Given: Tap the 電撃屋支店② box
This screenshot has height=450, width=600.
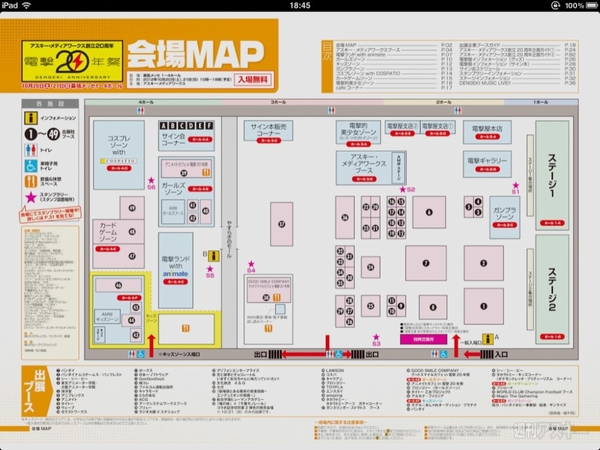Looking at the screenshot, I should point(402,127).
